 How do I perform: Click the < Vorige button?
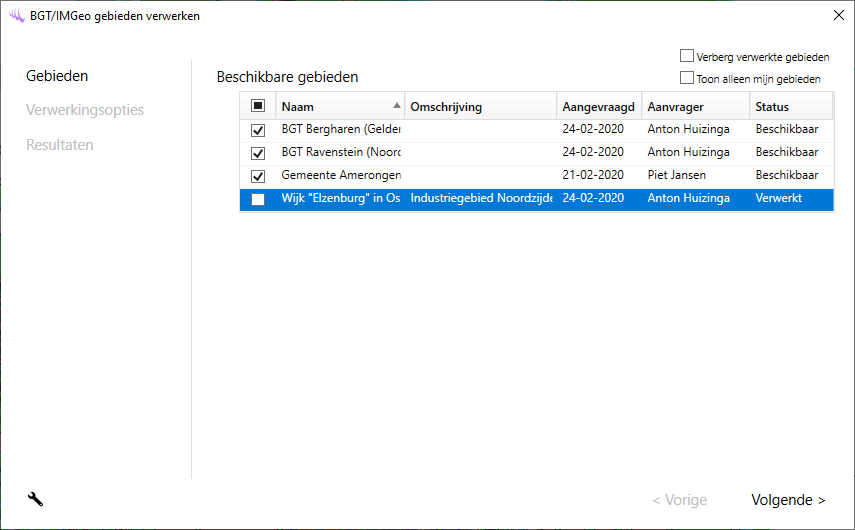coord(679,500)
